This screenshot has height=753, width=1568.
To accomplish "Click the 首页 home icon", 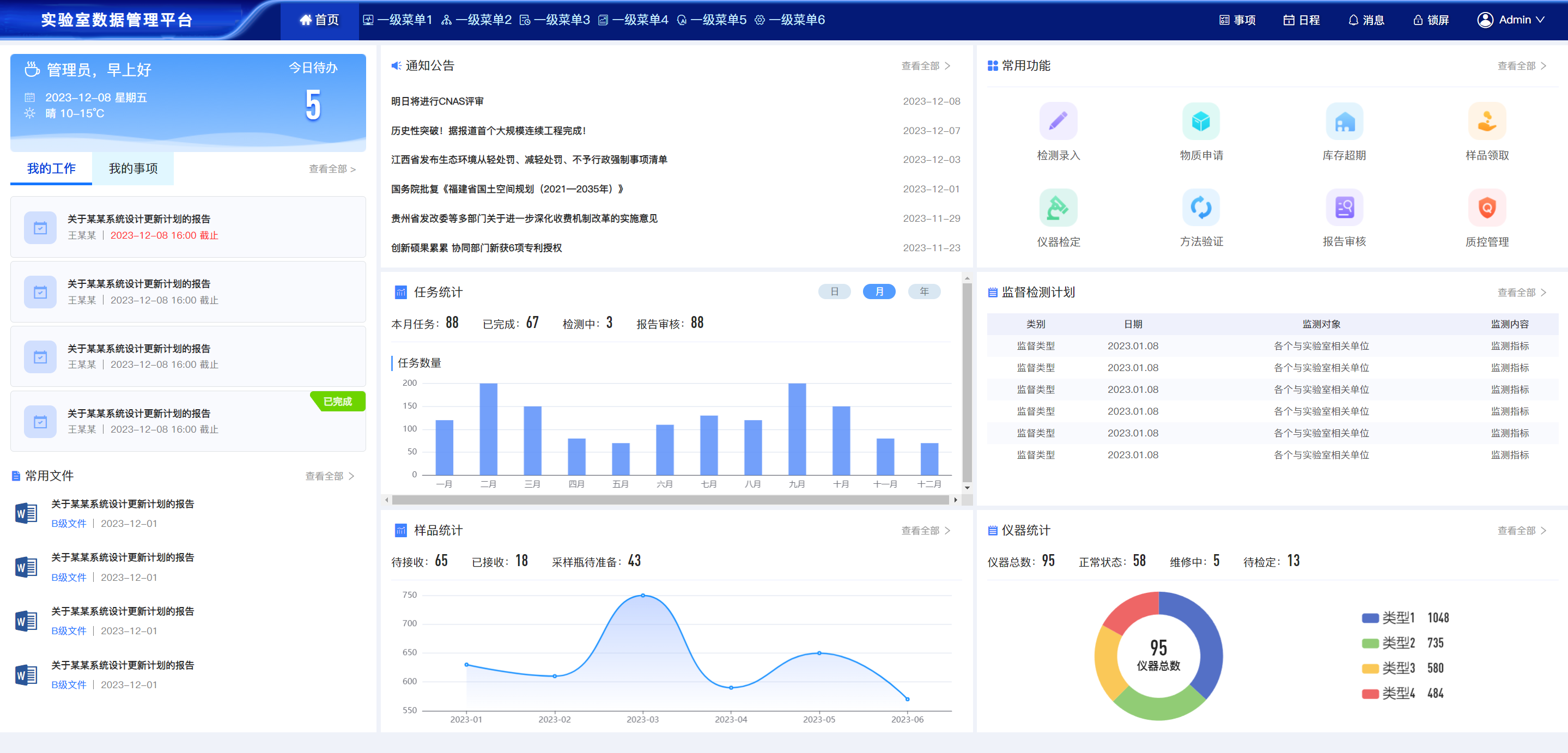I will pos(306,20).
